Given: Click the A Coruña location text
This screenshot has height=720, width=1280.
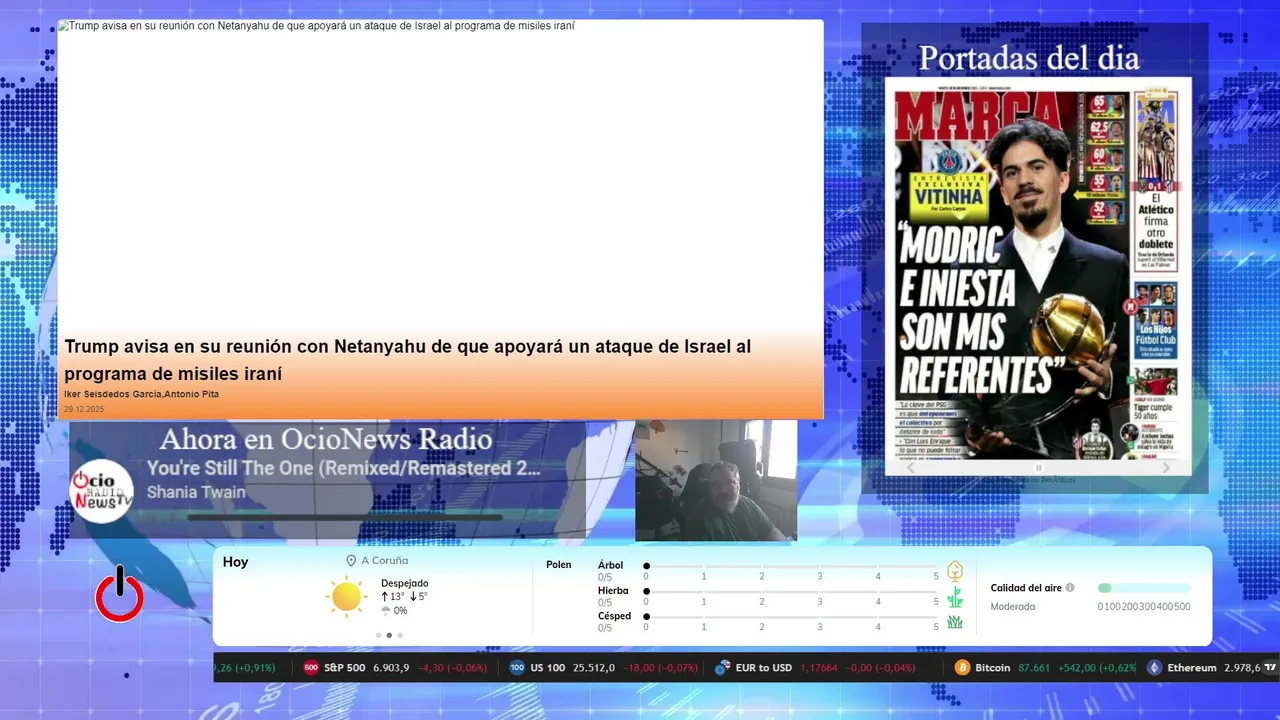Looking at the screenshot, I should pos(384,561).
